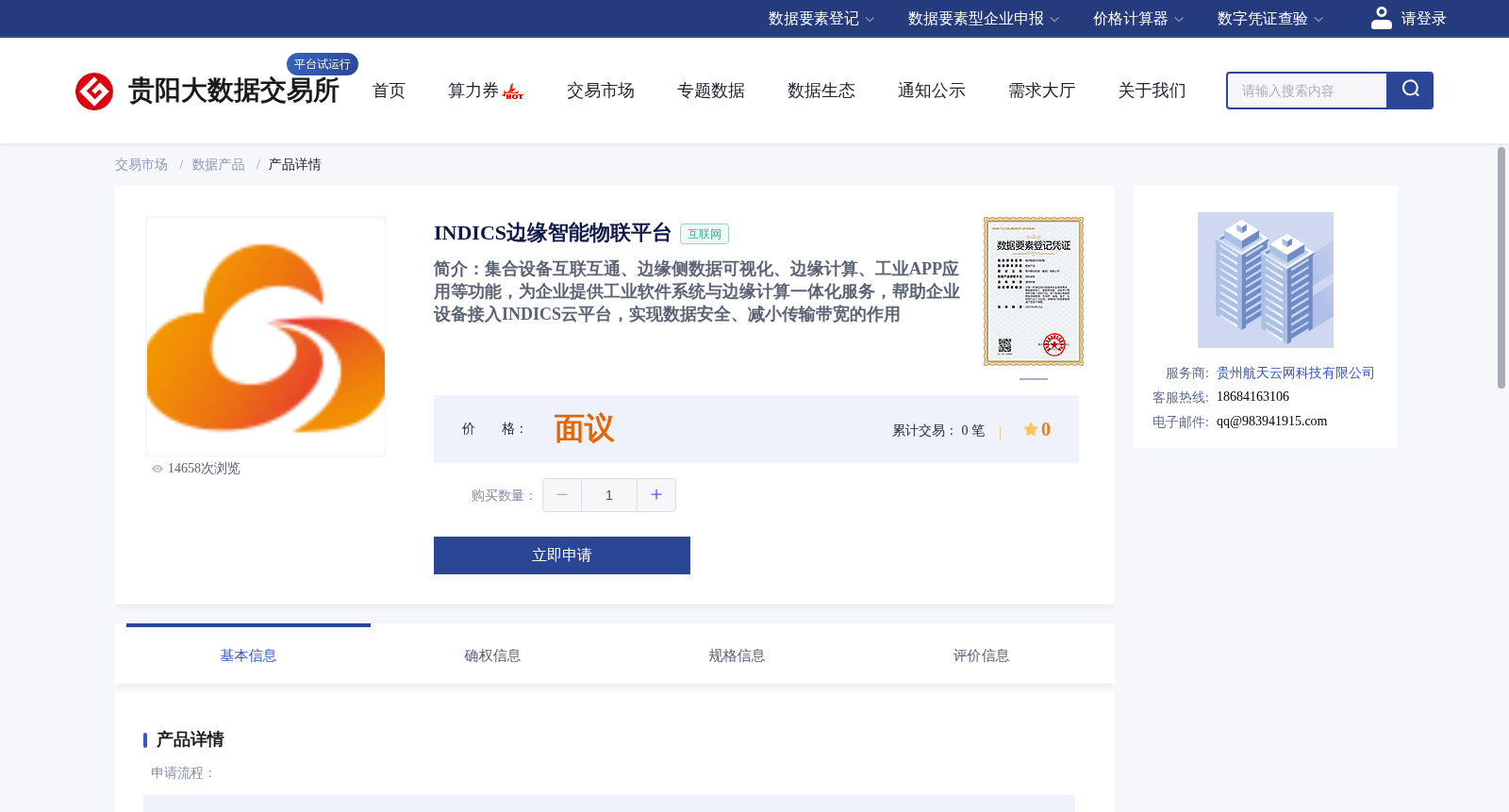1509x812 pixels.
Task: Switch to the 基本信息 tab
Action: [x=248, y=655]
